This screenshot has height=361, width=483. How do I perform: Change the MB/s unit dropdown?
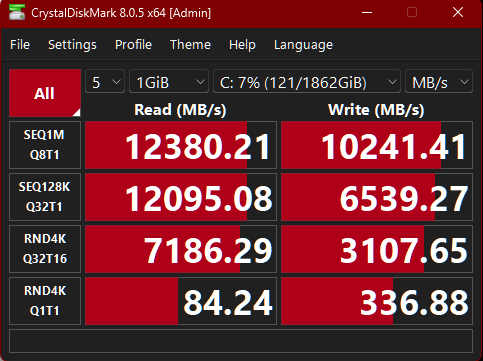click(x=439, y=81)
